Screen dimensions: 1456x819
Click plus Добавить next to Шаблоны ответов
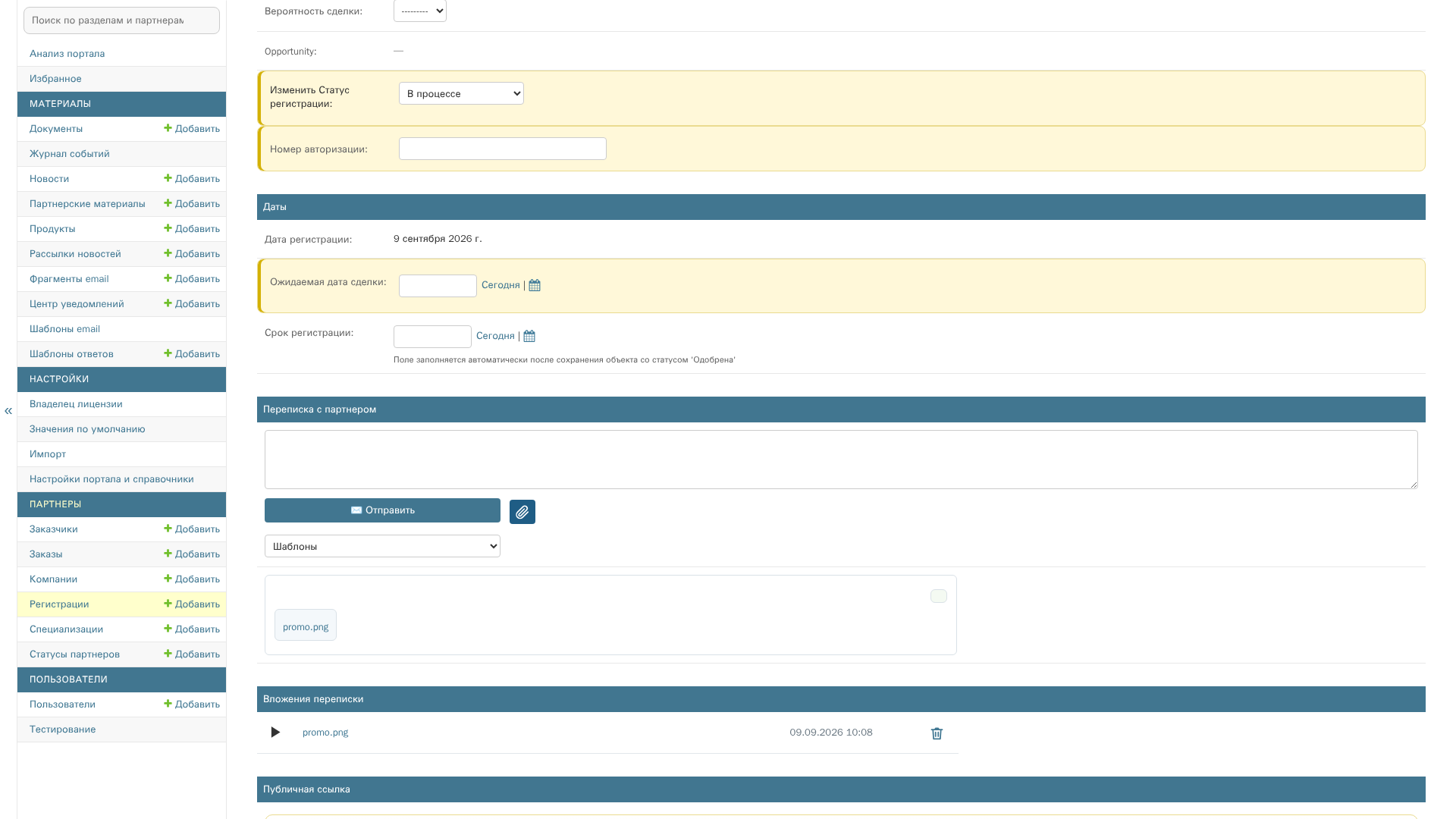tap(192, 354)
